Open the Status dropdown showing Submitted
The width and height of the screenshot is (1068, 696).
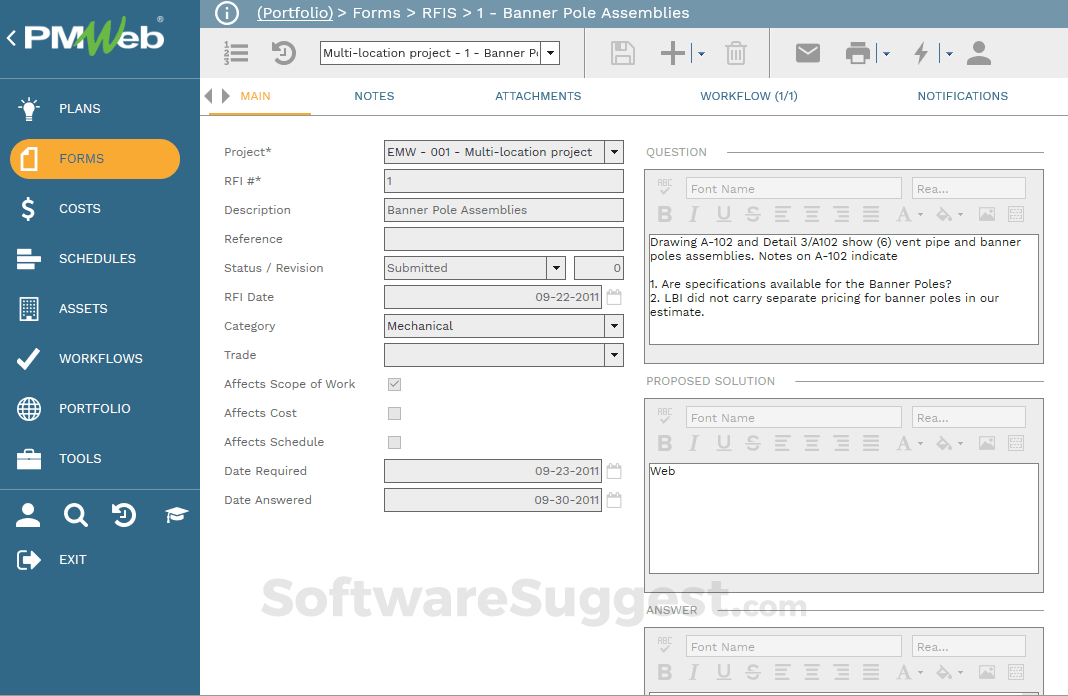pos(555,268)
